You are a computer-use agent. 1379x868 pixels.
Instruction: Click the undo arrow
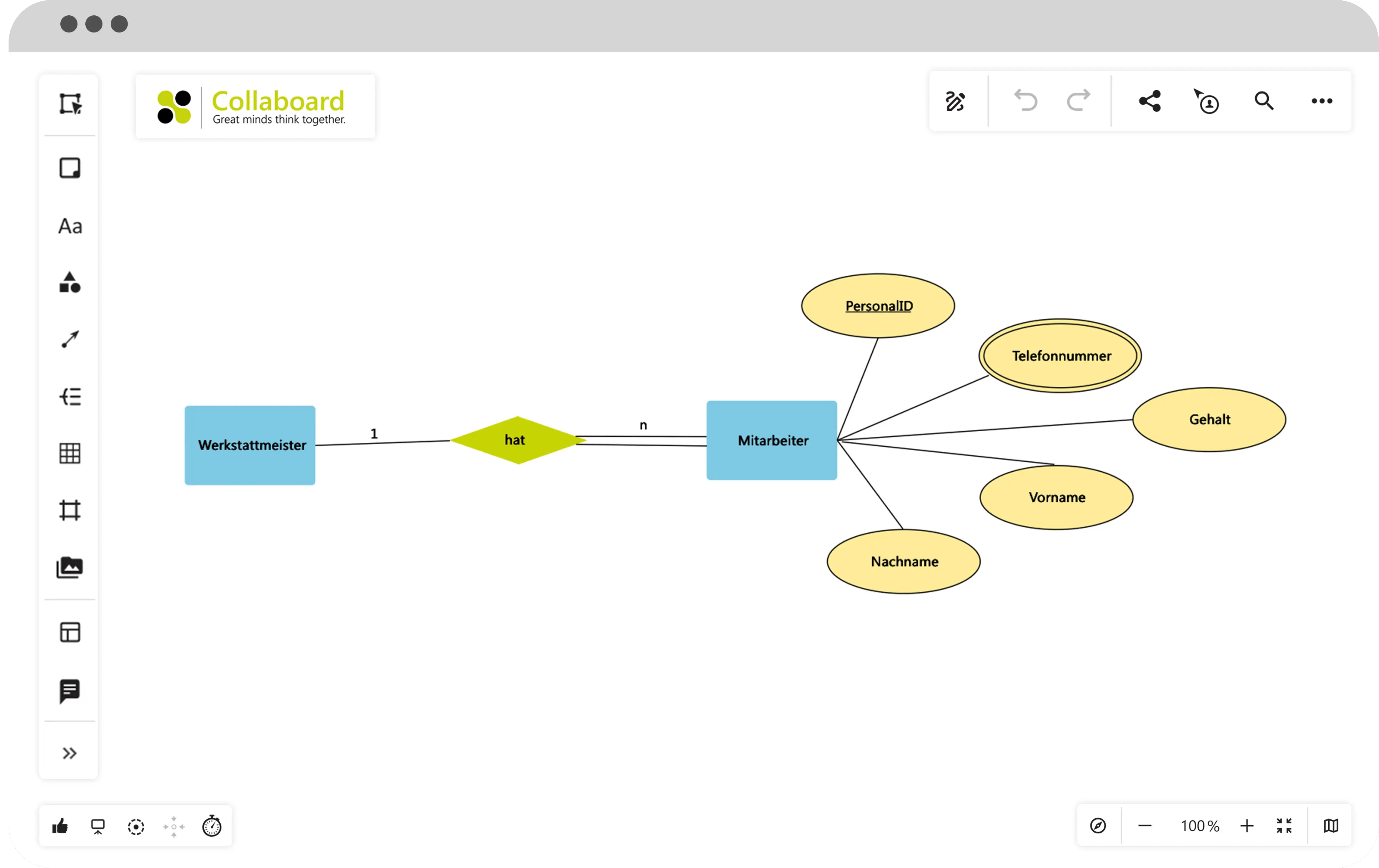1025,101
